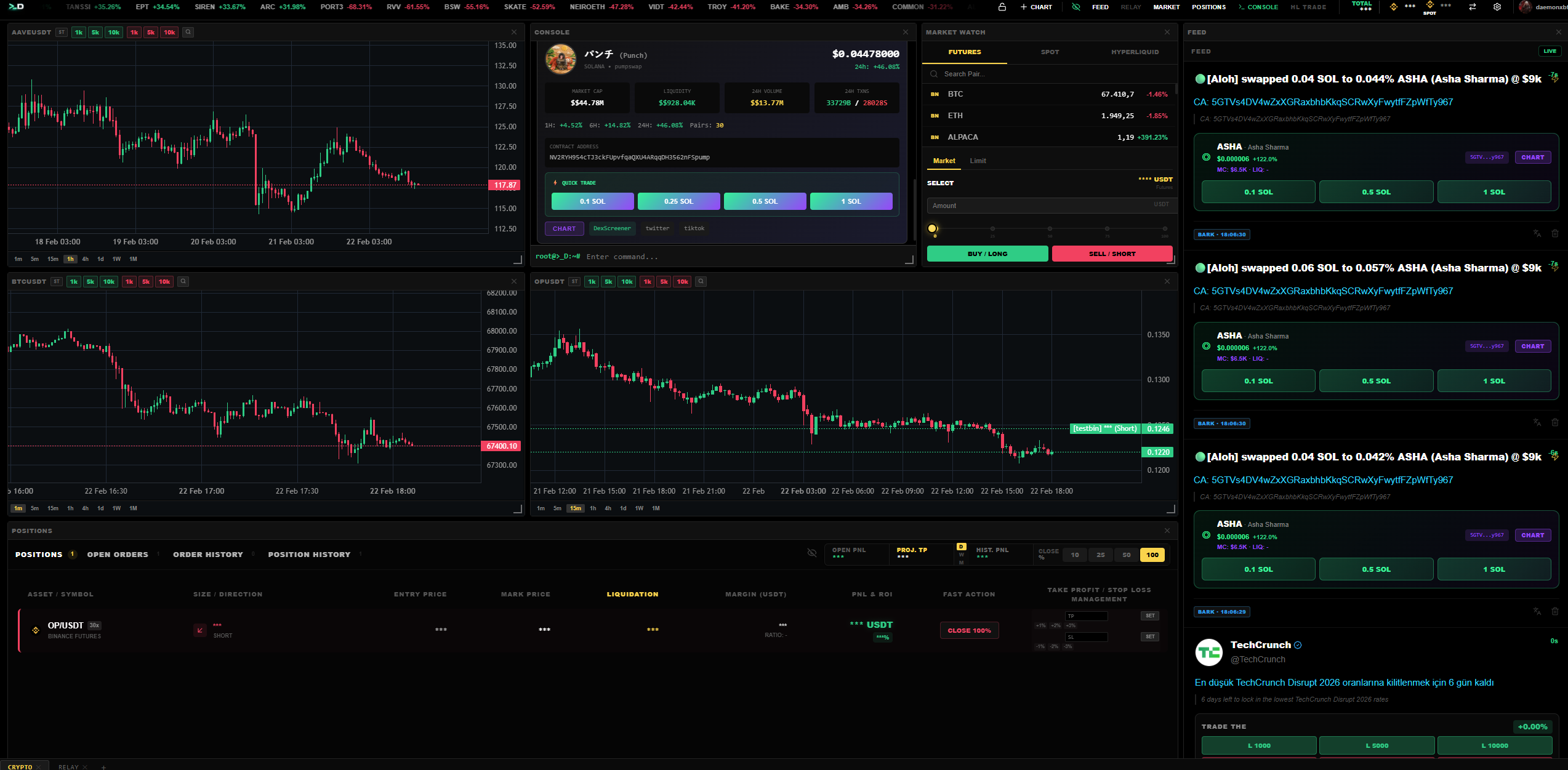The image size is (1568, 770).
Task: Open the Settings gear in the top bar
Action: click(1498, 7)
